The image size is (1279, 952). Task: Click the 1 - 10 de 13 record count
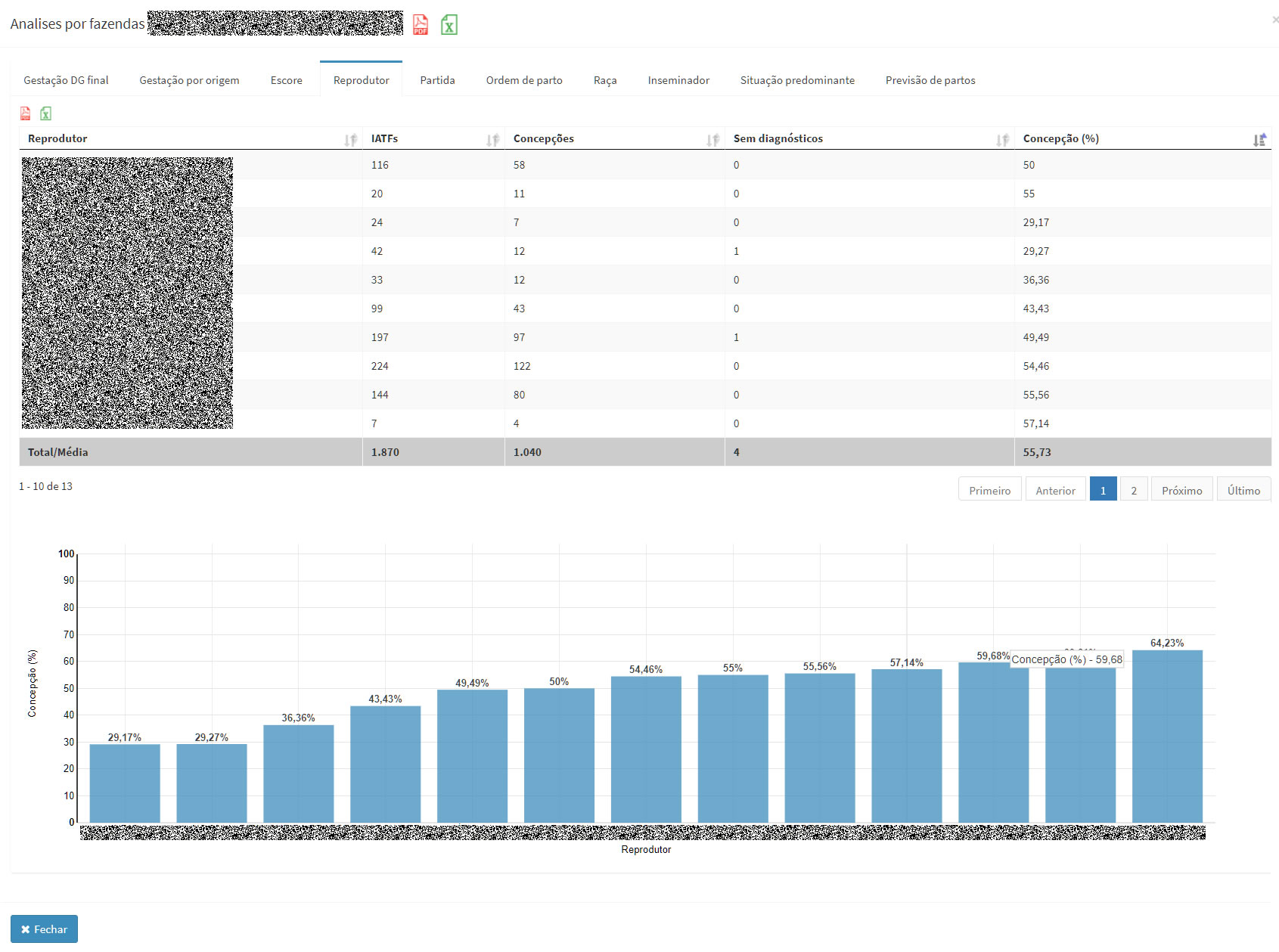pos(45,486)
